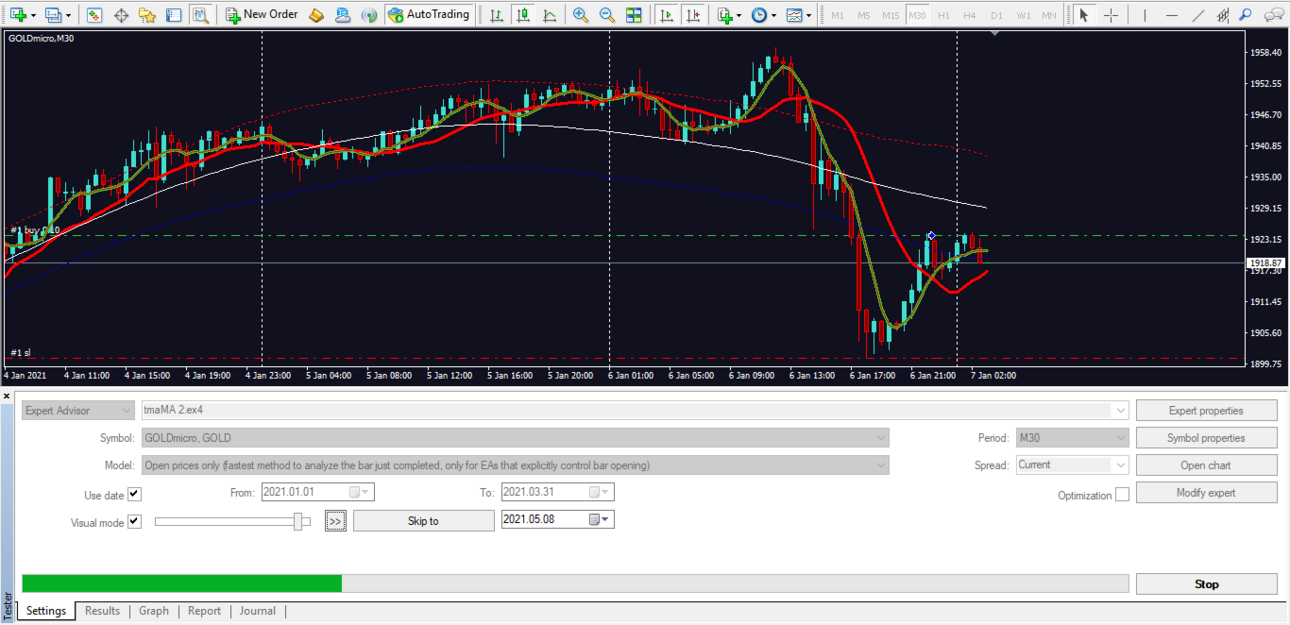
Task: Open the Model dropdown
Action: (x=516, y=465)
